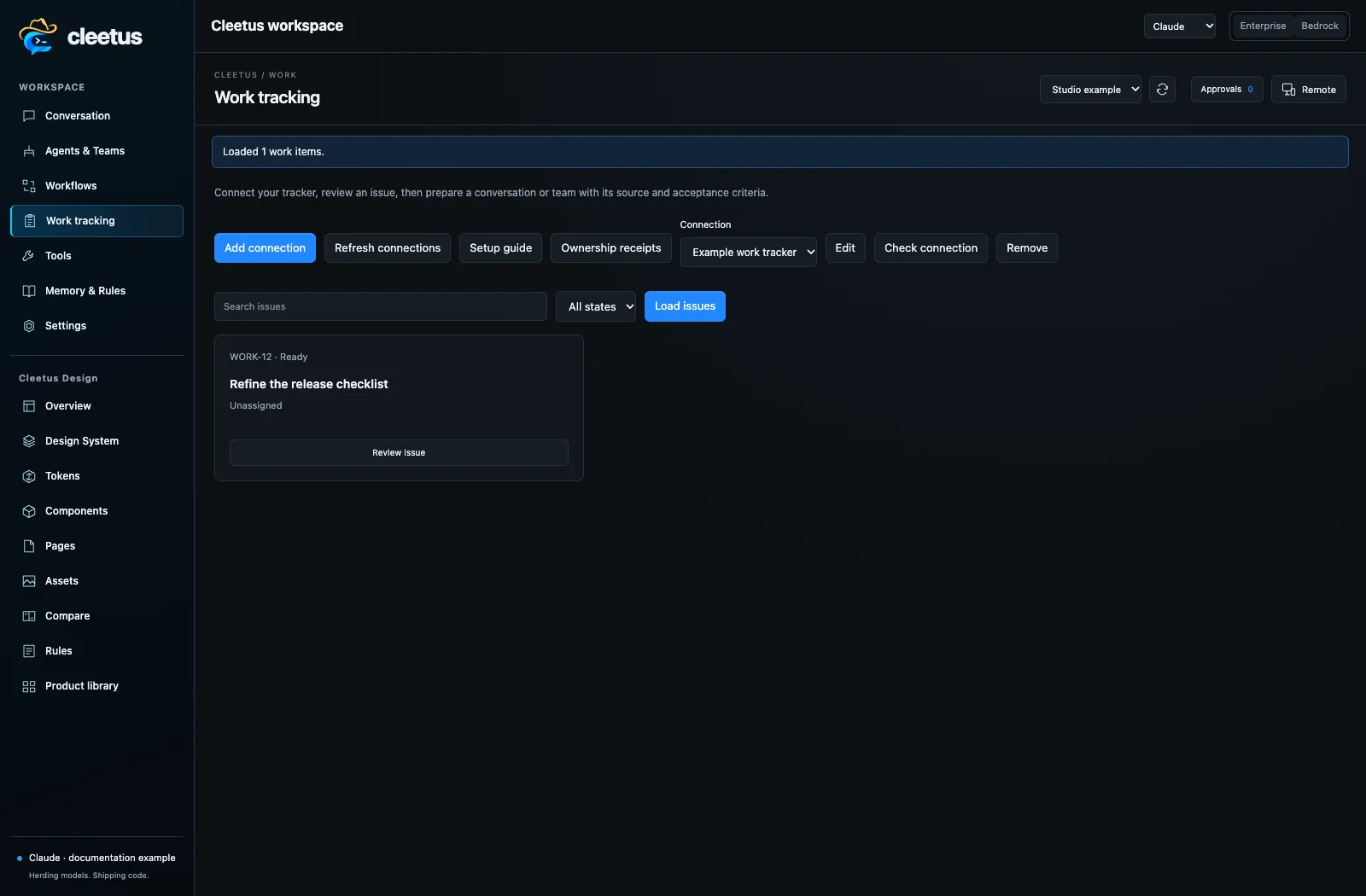Click the Cleetus logo icon
1366x896 pixels.
(38, 36)
